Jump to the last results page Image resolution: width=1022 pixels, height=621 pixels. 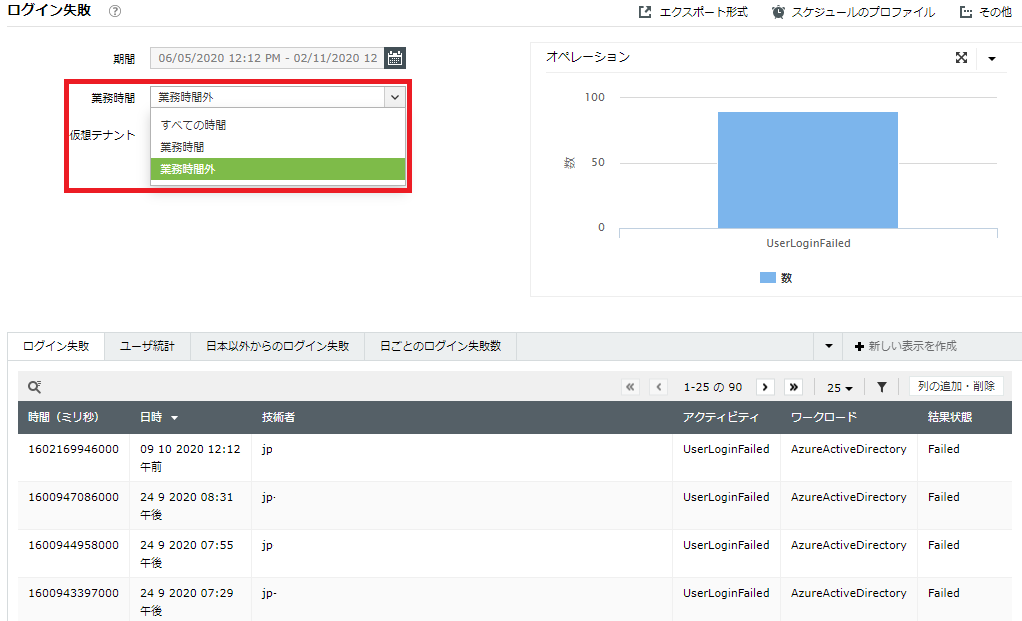[x=793, y=387]
